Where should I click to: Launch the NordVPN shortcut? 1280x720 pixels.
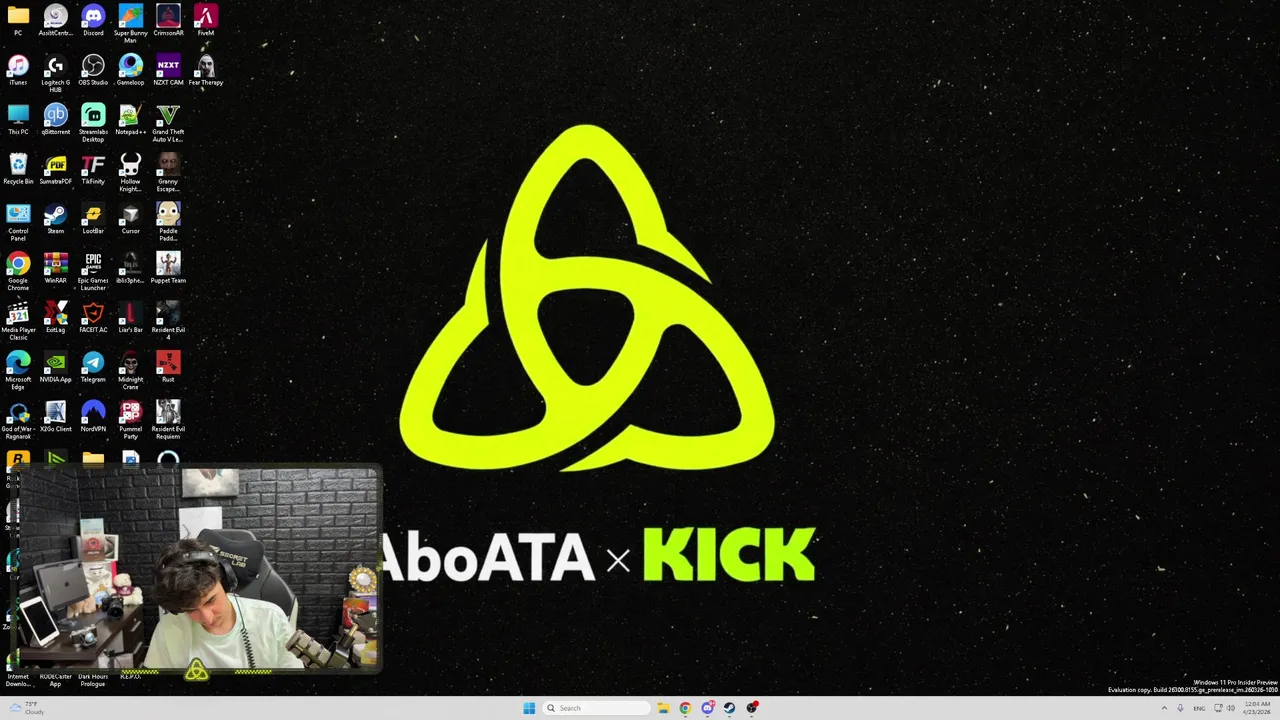(x=93, y=416)
